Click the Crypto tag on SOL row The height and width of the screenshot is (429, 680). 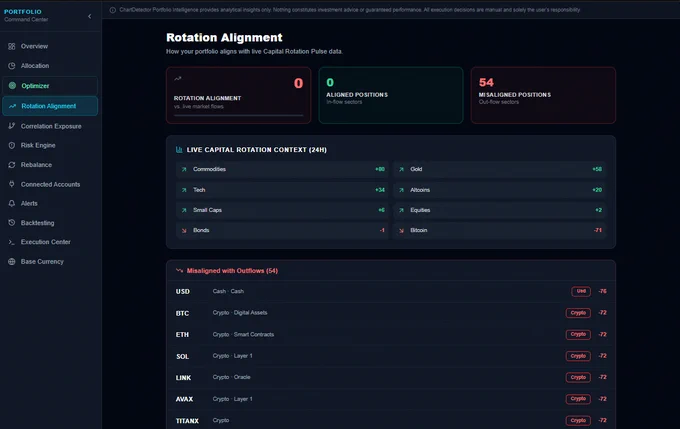578,356
